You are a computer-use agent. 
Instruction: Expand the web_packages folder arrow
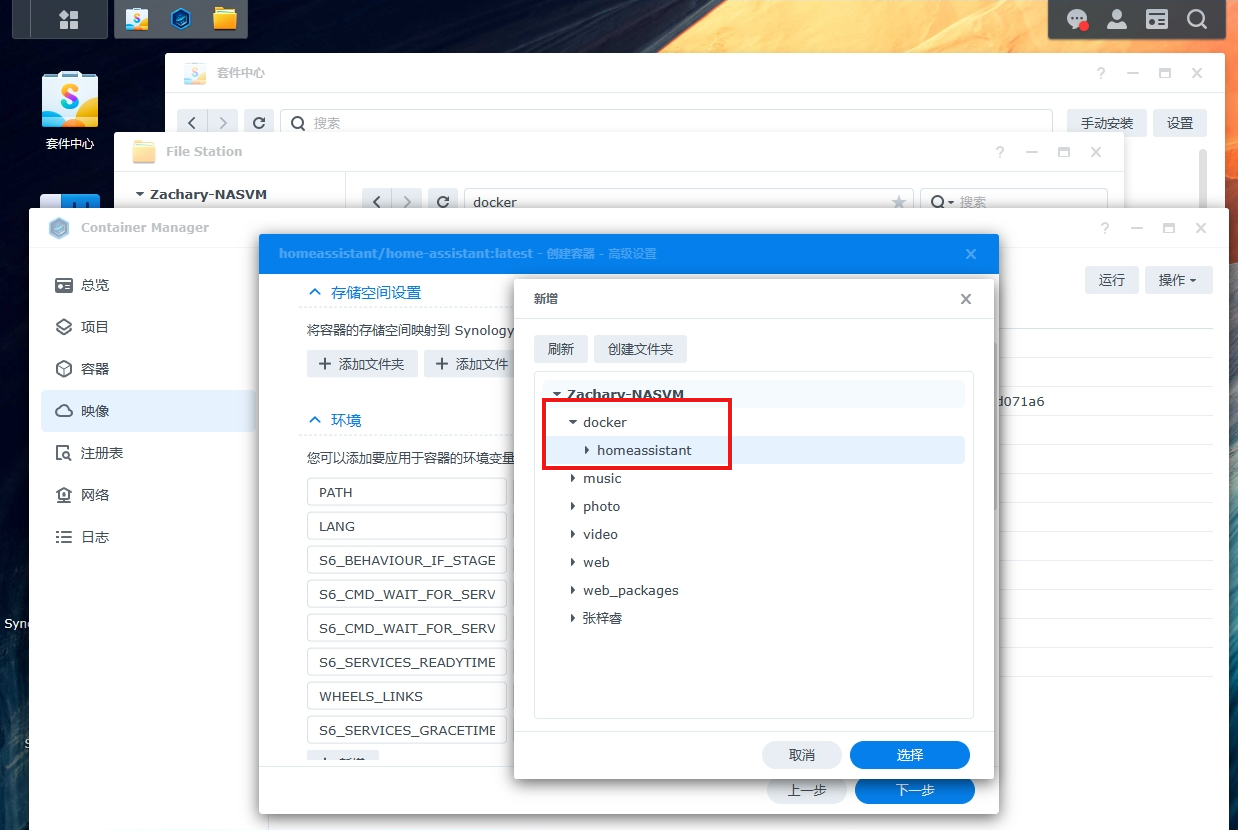[573, 590]
